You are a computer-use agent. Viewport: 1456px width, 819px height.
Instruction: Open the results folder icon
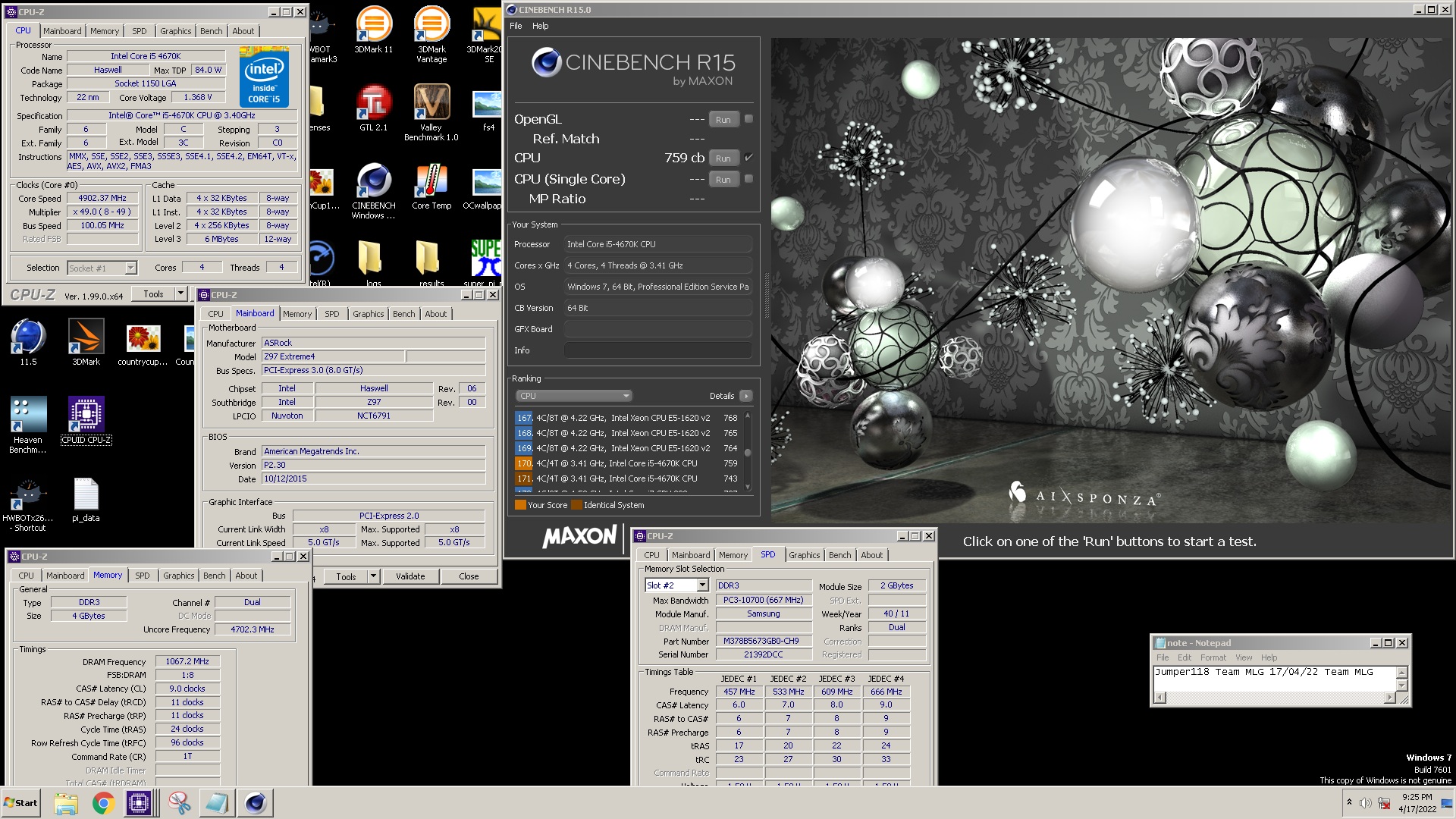(430, 264)
